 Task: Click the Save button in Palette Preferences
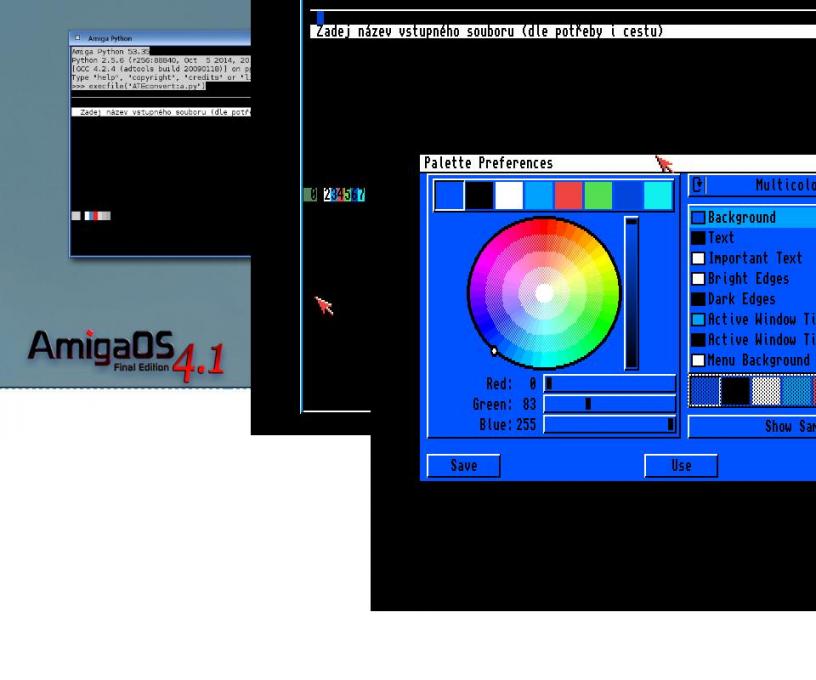[463, 466]
